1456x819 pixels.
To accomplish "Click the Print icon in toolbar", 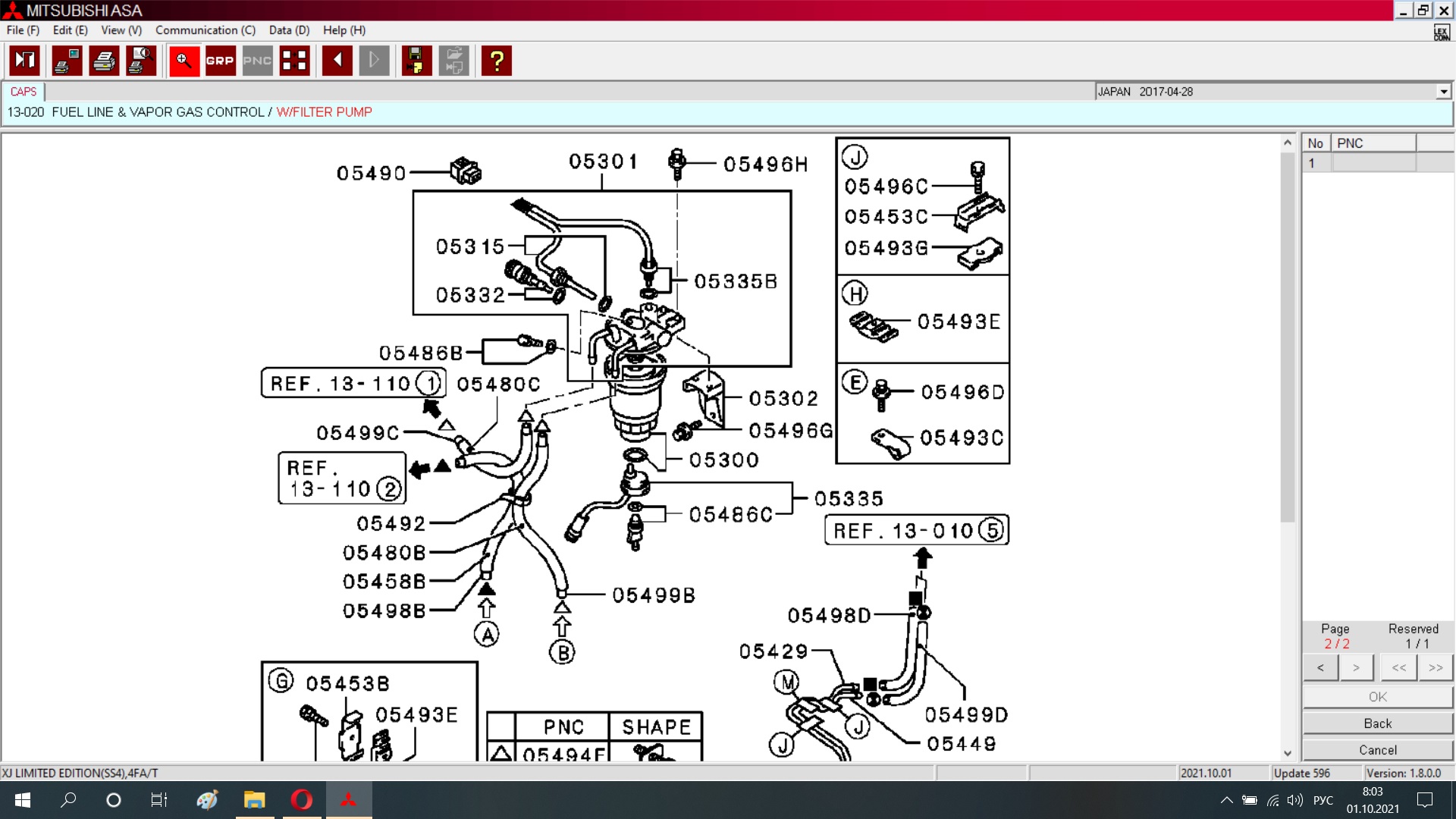I will click(x=104, y=61).
